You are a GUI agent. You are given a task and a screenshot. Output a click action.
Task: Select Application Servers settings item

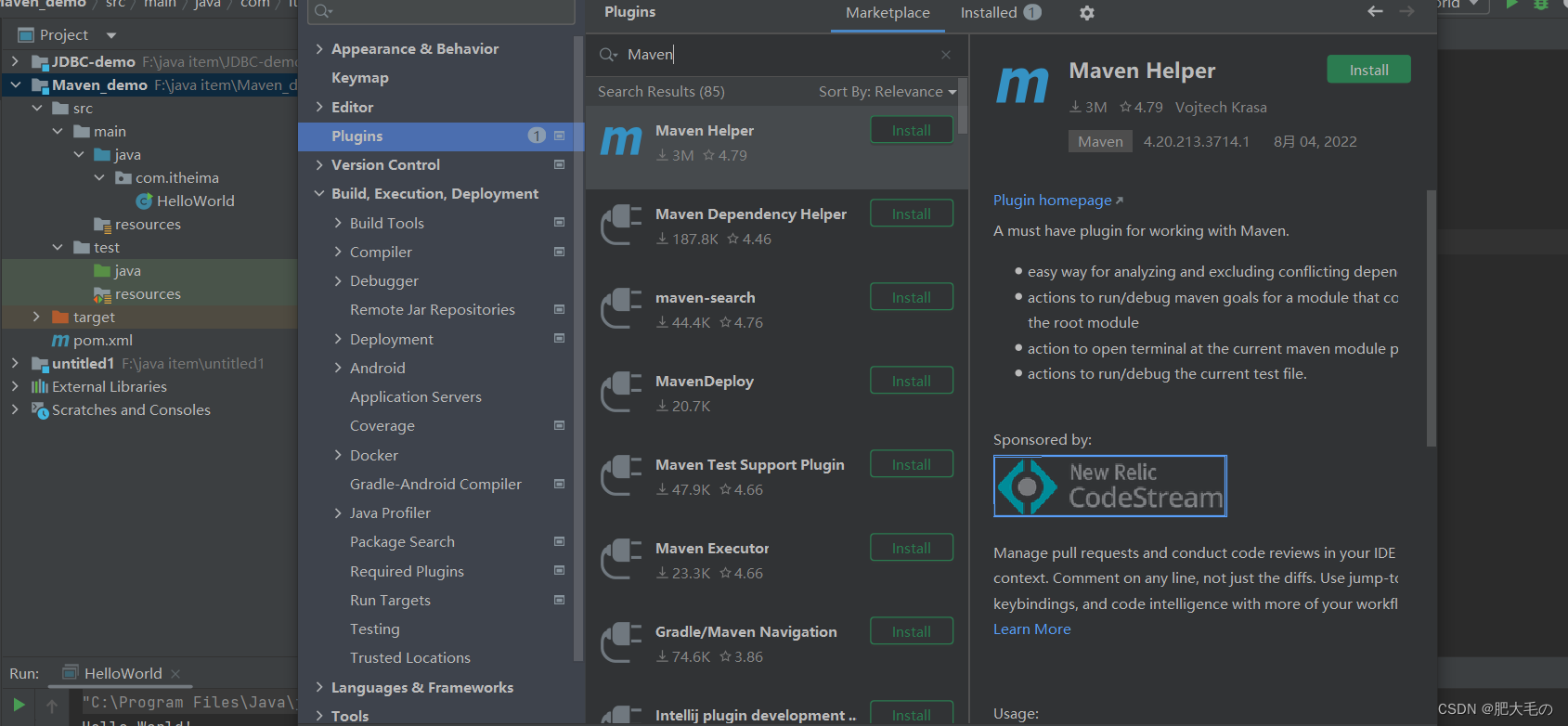[x=416, y=396]
